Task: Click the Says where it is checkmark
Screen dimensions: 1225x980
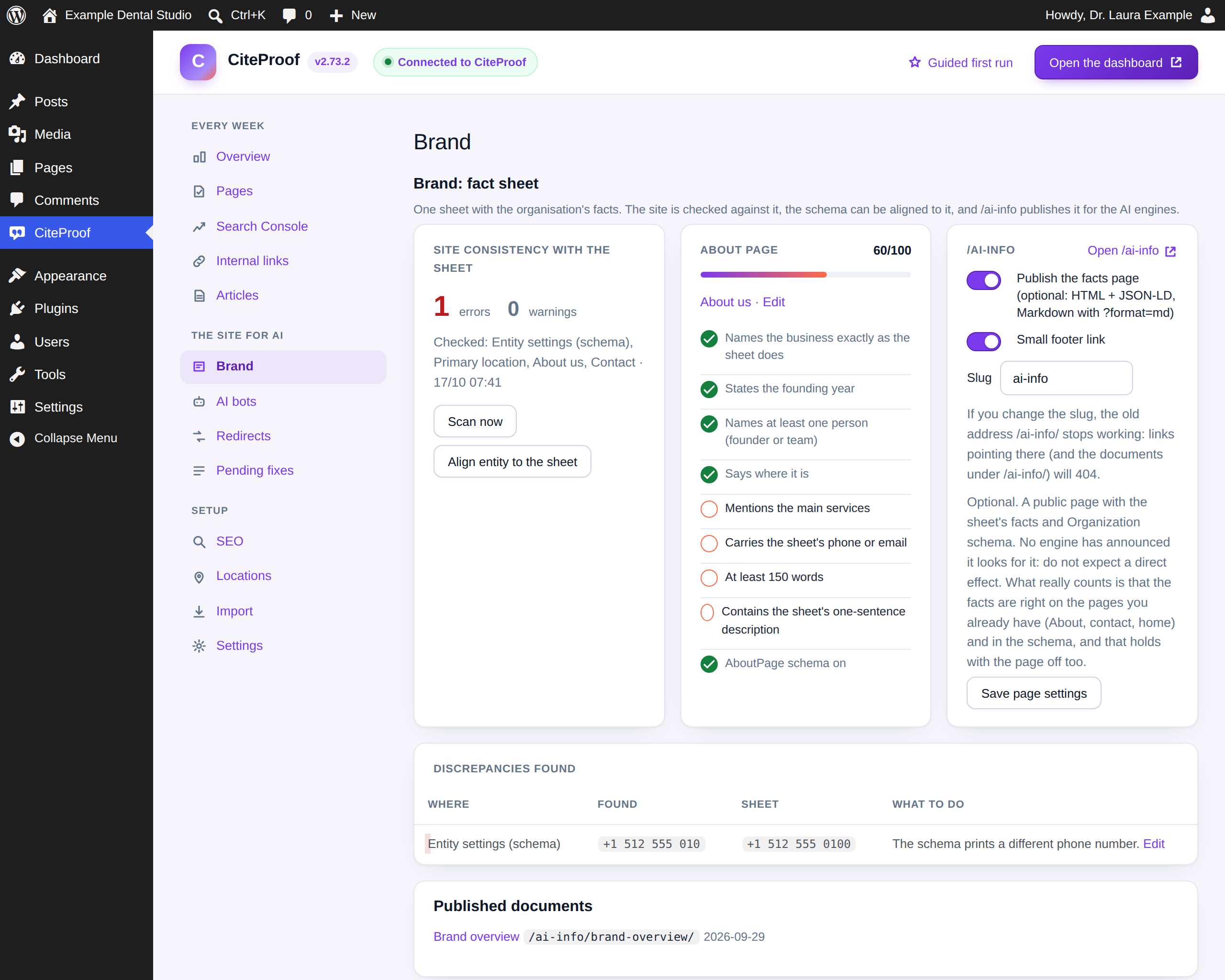Action: coord(709,474)
